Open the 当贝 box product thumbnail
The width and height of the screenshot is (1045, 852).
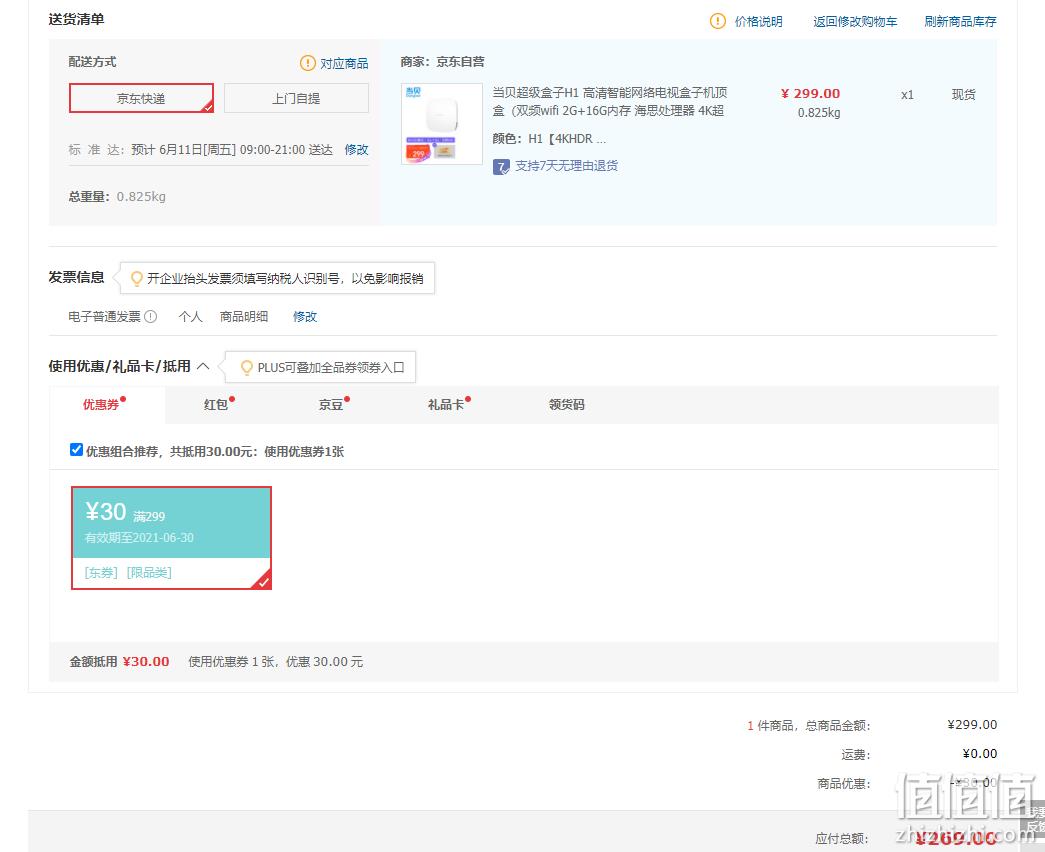(x=442, y=124)
